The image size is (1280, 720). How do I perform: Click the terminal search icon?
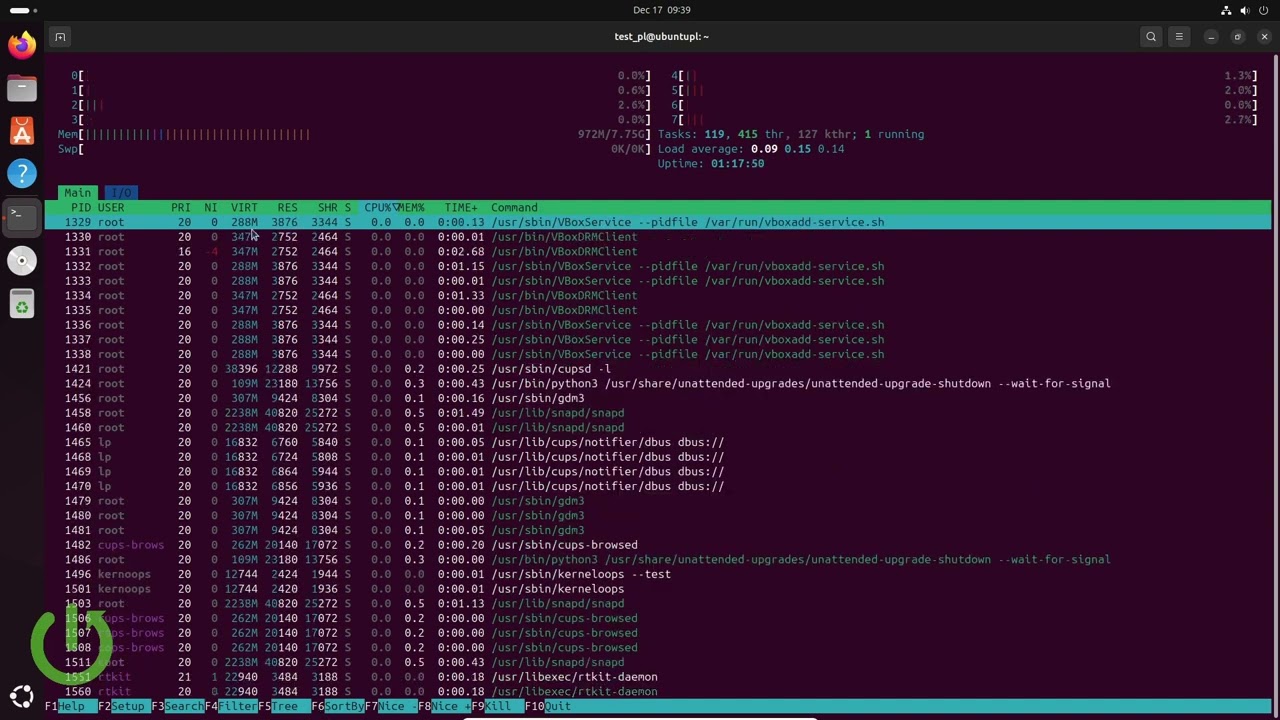[x=1151, y=37]
